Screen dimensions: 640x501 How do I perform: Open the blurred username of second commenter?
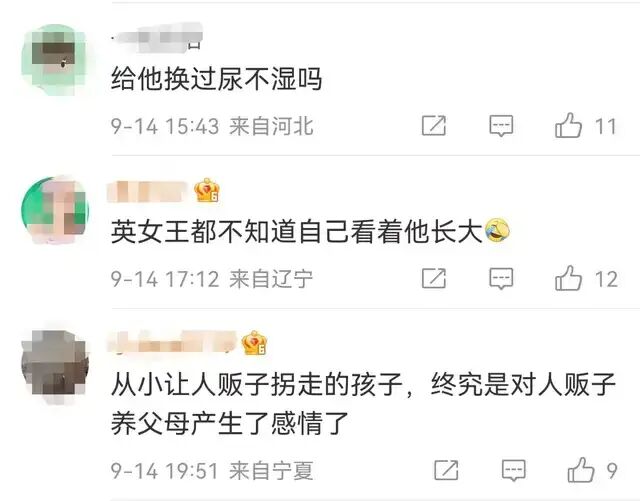[149, 191]
